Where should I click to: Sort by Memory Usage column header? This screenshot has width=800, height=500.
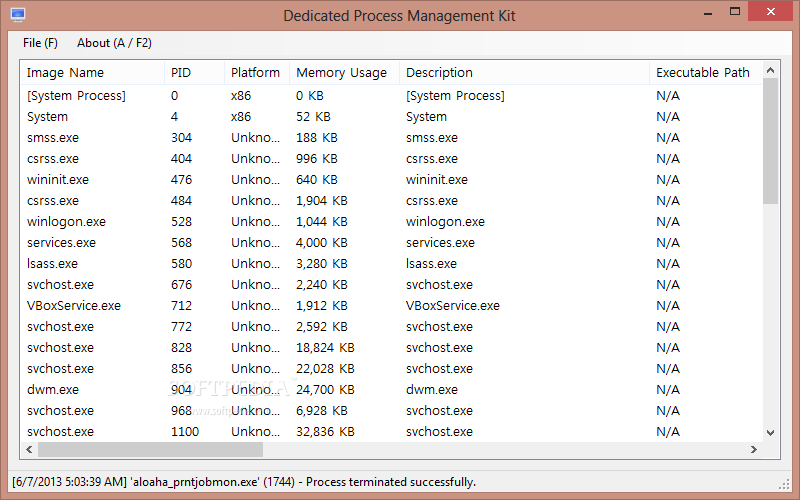coord(344,72)
